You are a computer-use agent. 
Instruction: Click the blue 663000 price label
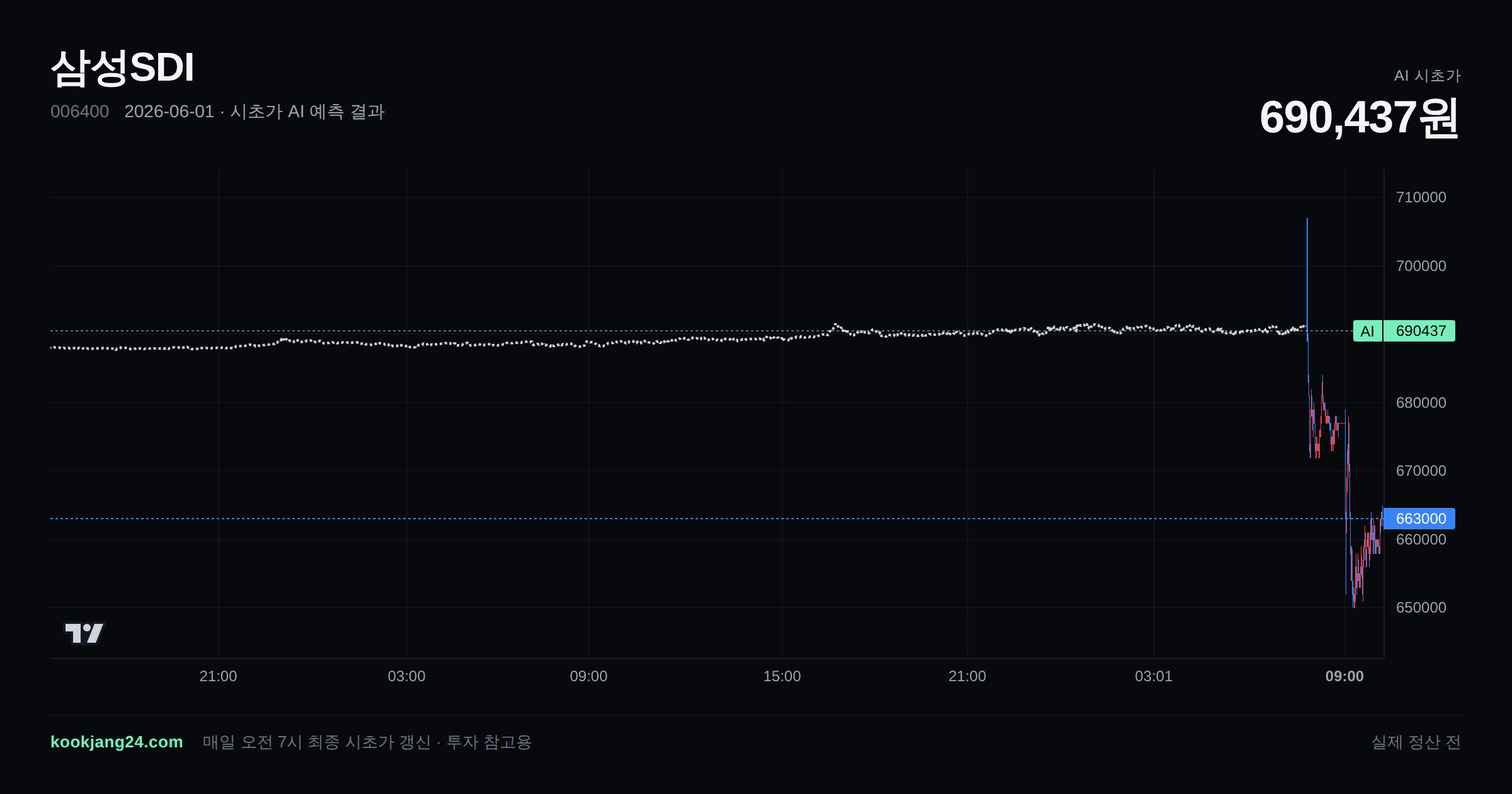1419,519
